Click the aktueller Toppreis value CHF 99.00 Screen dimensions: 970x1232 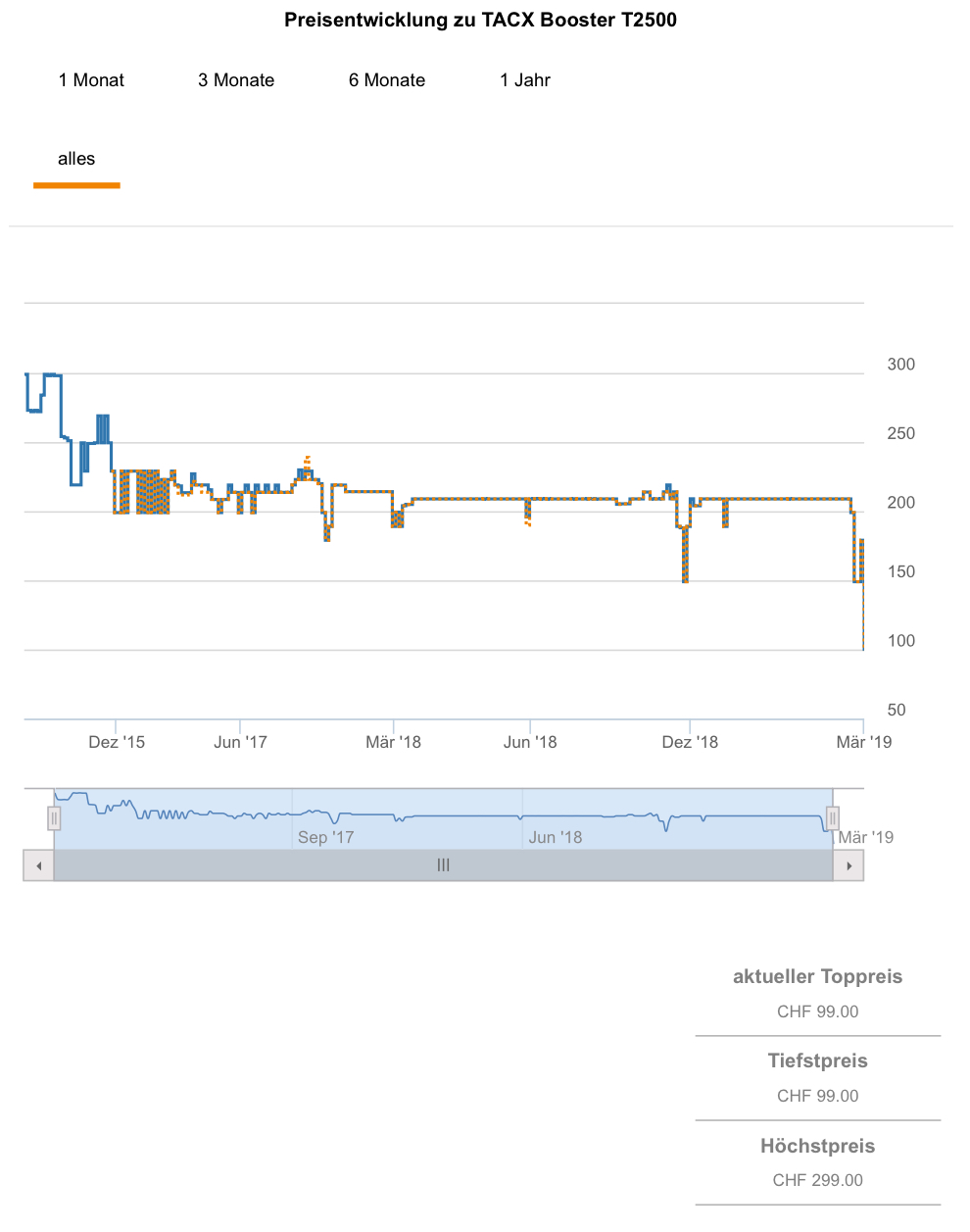coord(817,1011)
